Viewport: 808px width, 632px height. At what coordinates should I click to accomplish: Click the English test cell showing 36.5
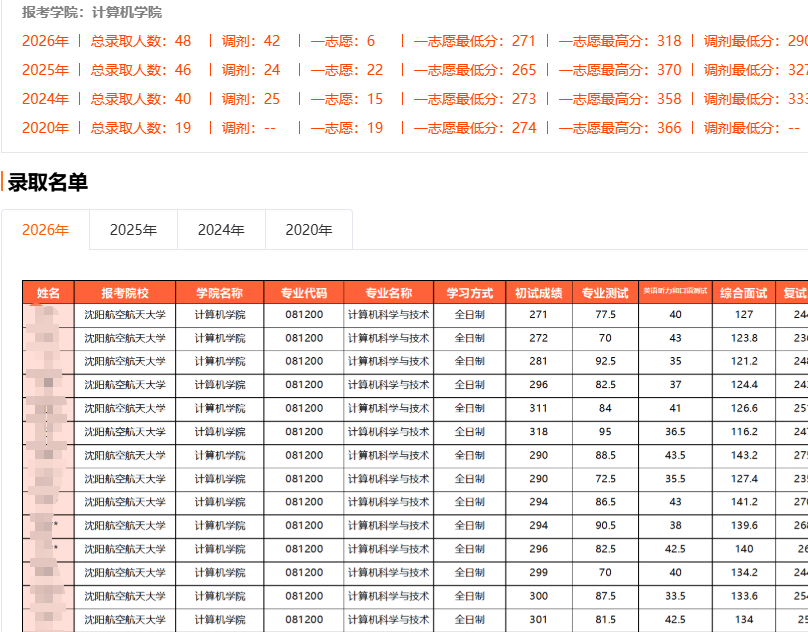pyautogui.click(x=675, y=432)
